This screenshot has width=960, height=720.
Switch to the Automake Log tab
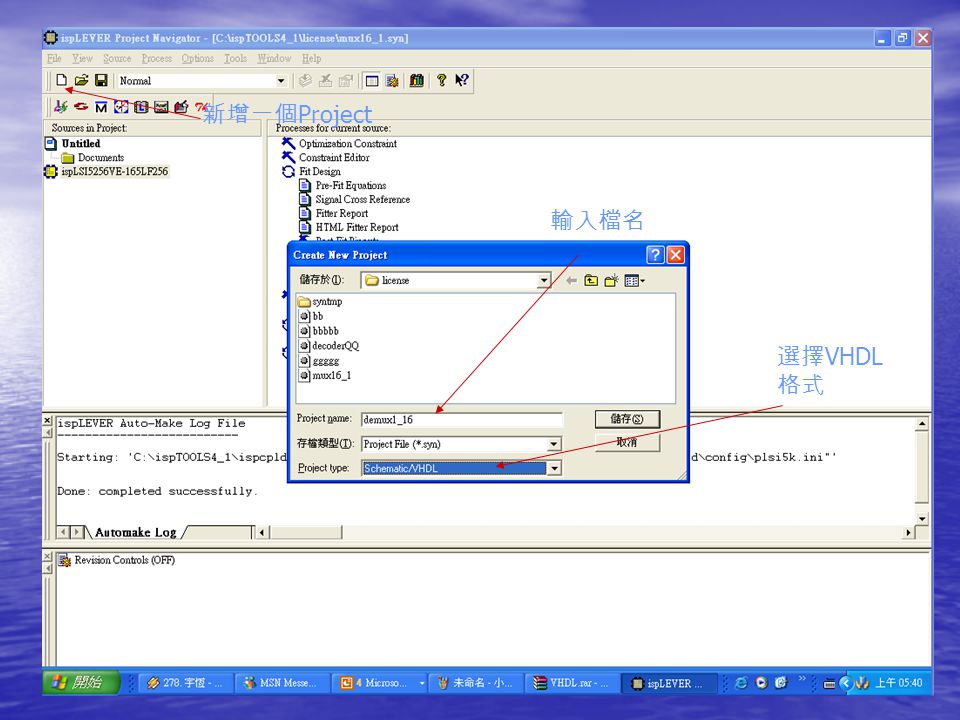click(135, 532)
